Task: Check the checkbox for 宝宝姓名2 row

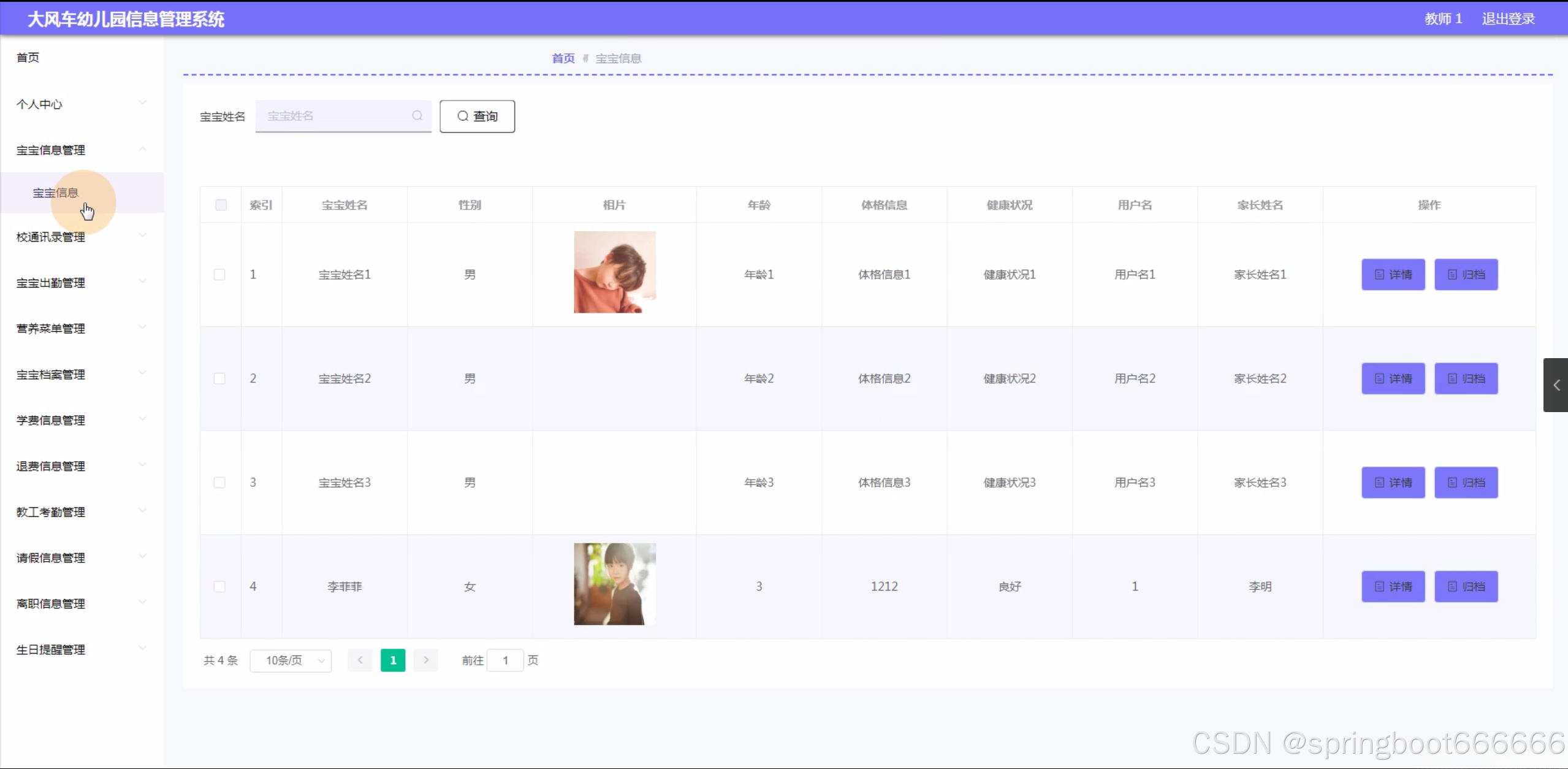Action: point(219,378)
